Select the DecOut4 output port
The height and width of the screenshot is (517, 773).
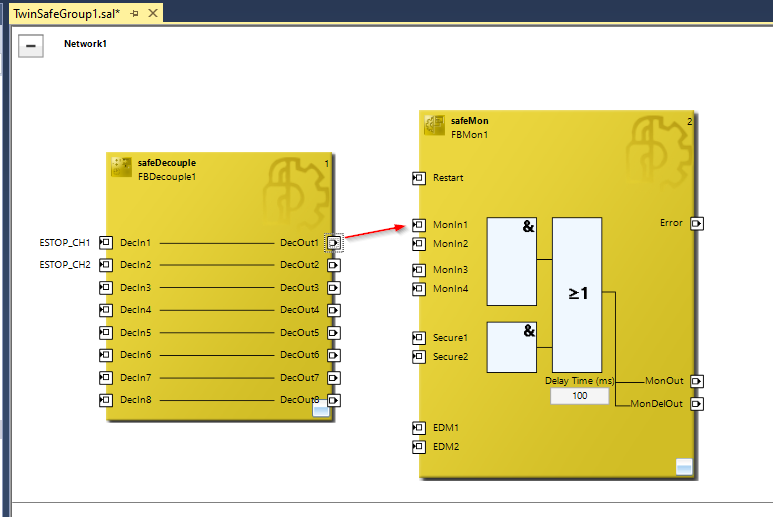click(334, 310)
